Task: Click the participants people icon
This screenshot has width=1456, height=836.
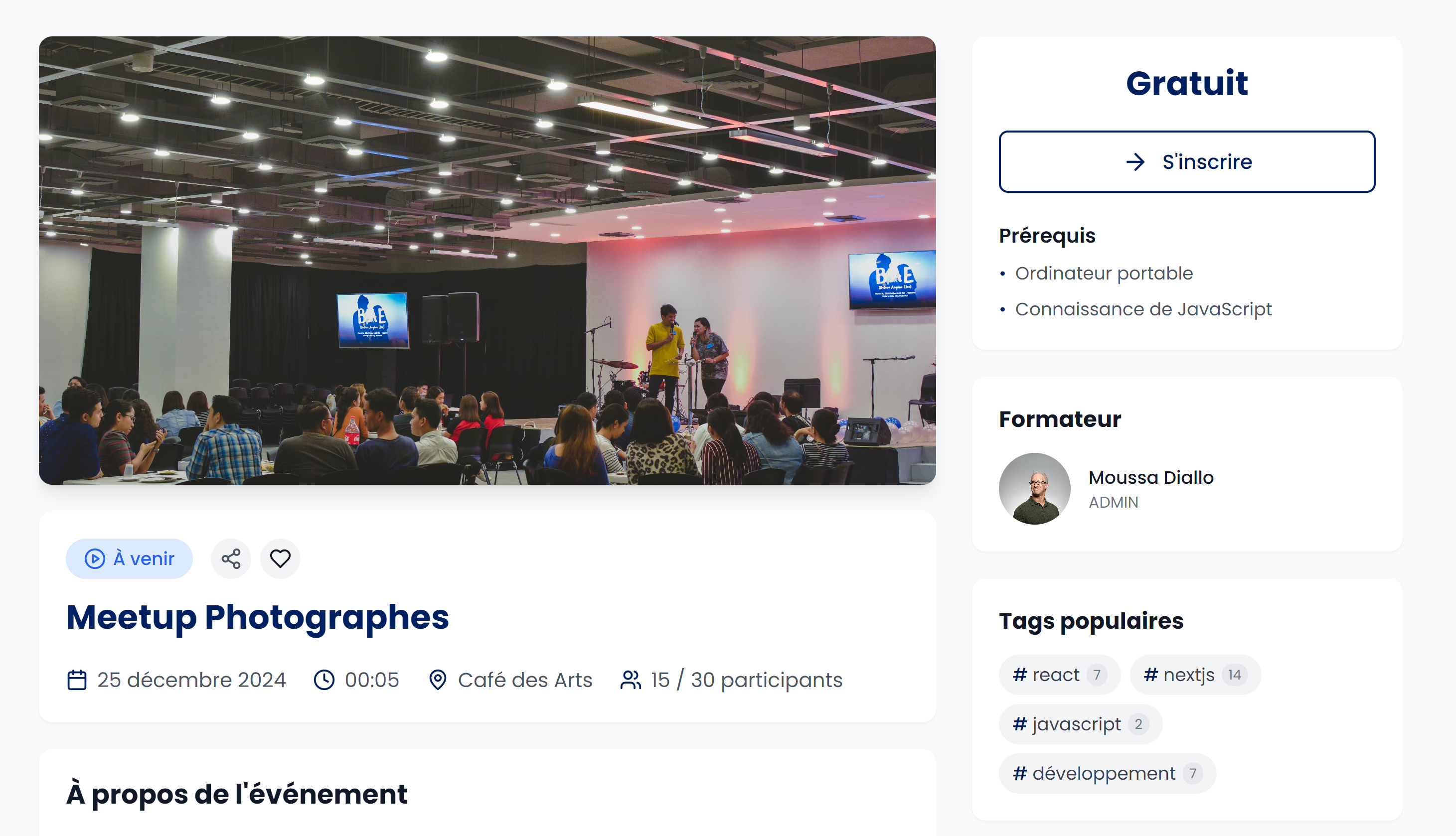Action: pos(630,680)
